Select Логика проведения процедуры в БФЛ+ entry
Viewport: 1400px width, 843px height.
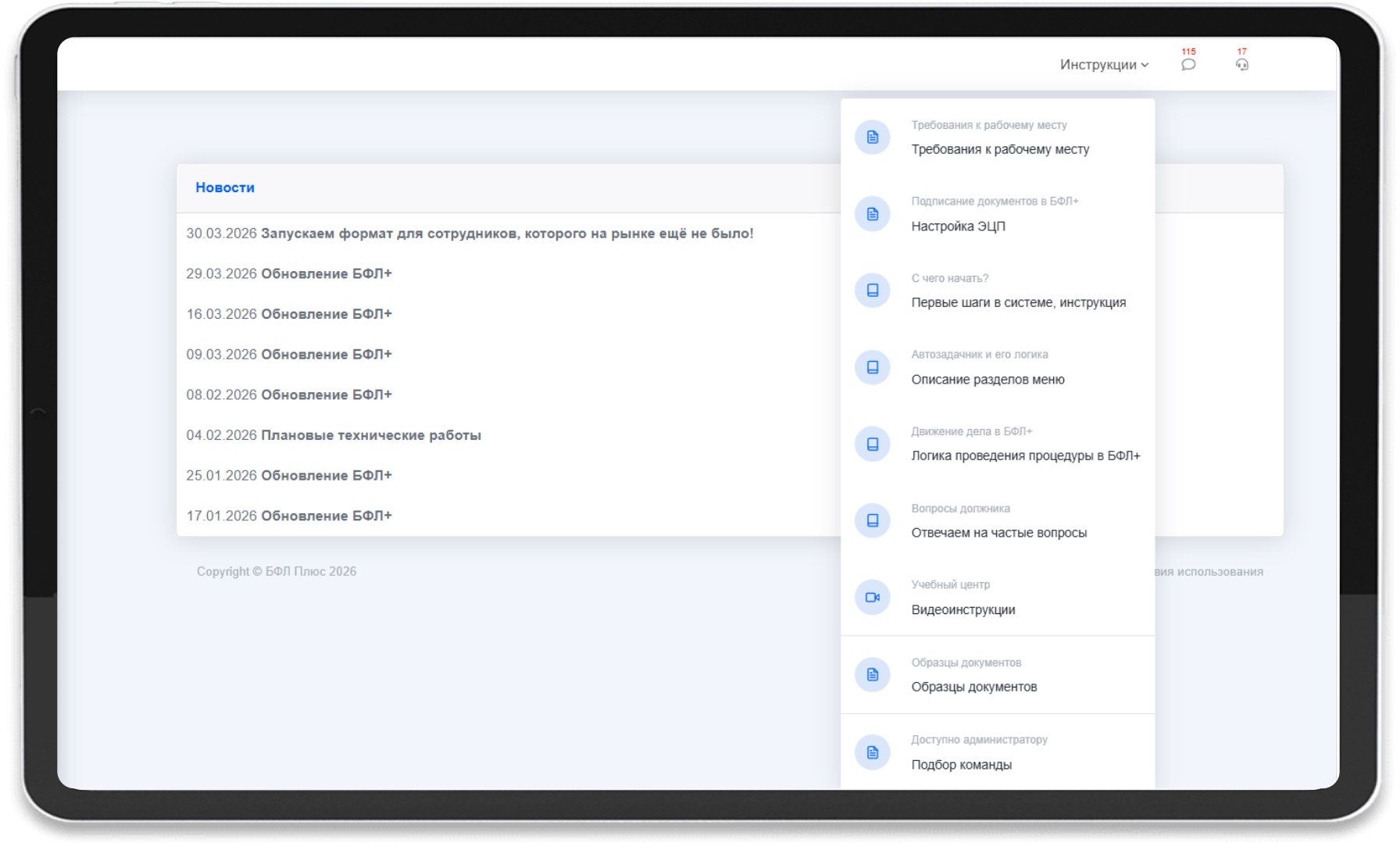[998, 444]
